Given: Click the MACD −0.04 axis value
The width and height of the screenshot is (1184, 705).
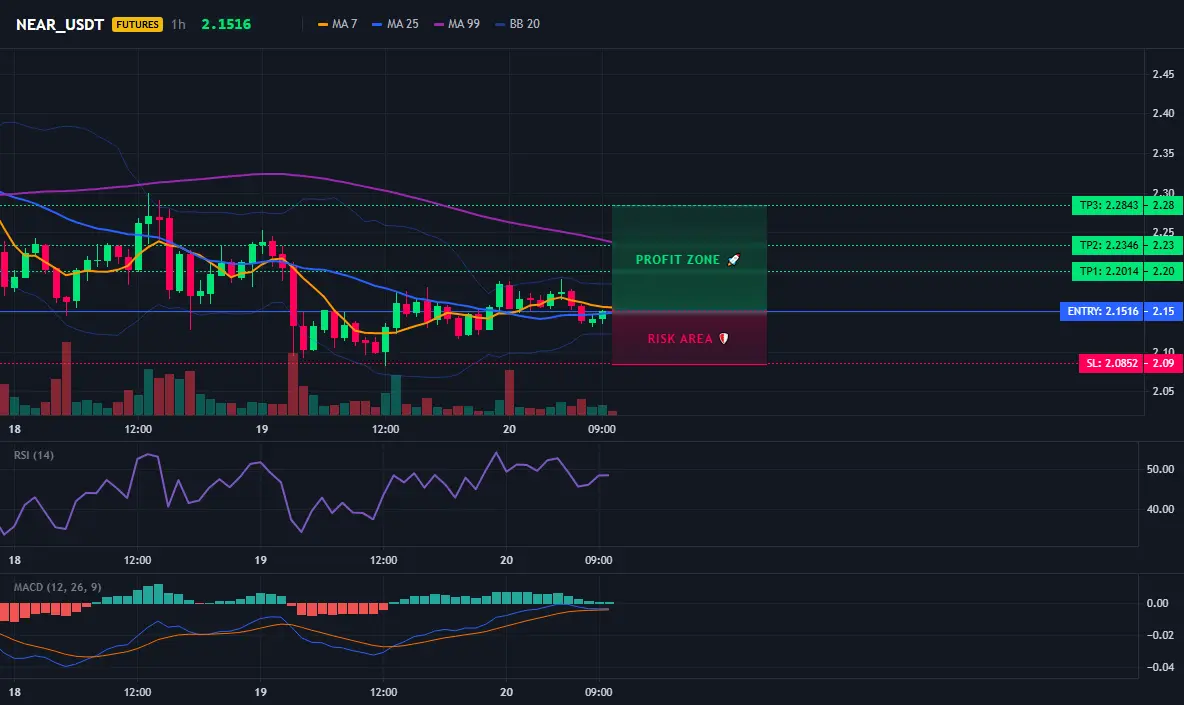Looking at the screenshot, I should click(1160, 667).
